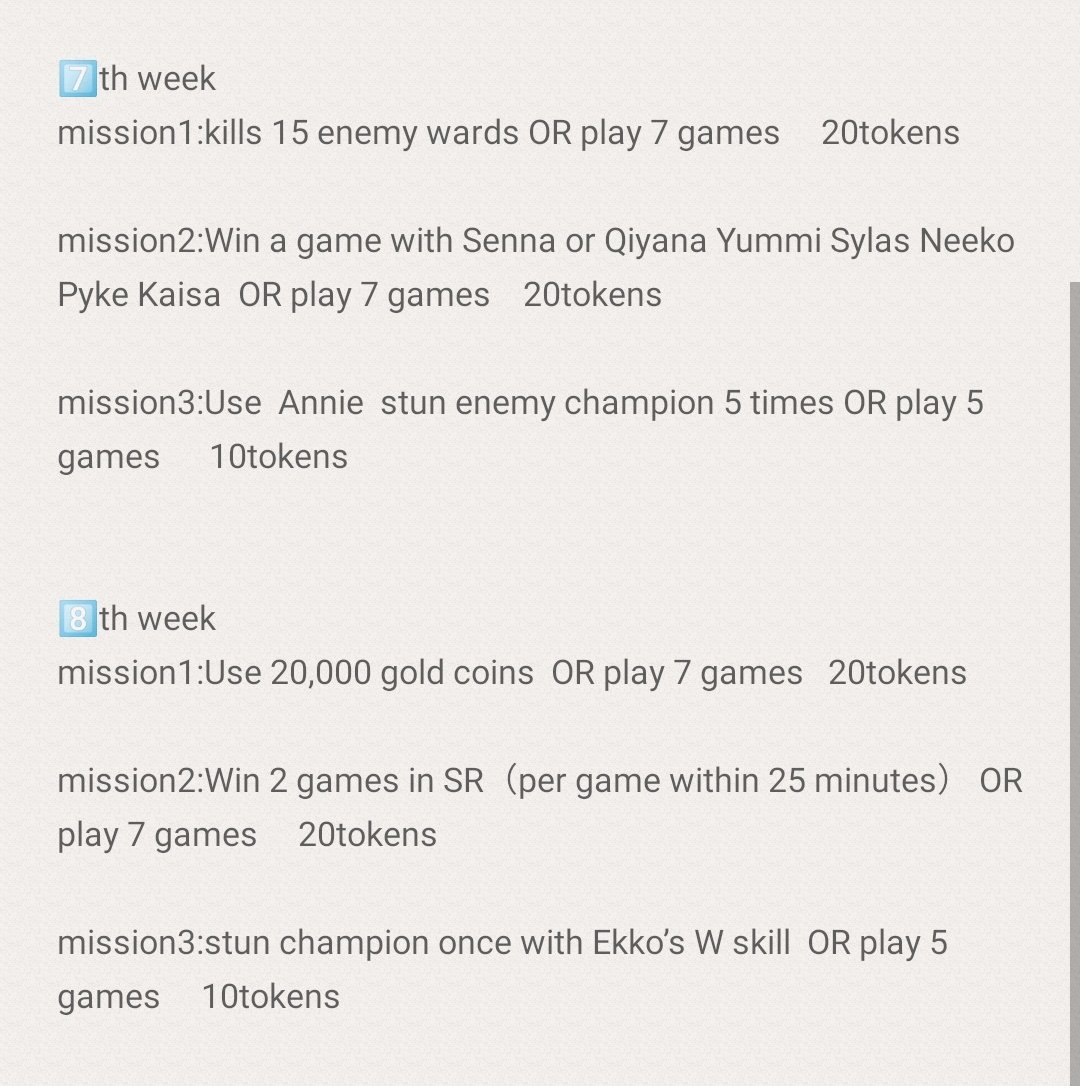Click the words "Pyke Kaisa"
Screen dimensions: 1080x1086
(x=139, y=295)
